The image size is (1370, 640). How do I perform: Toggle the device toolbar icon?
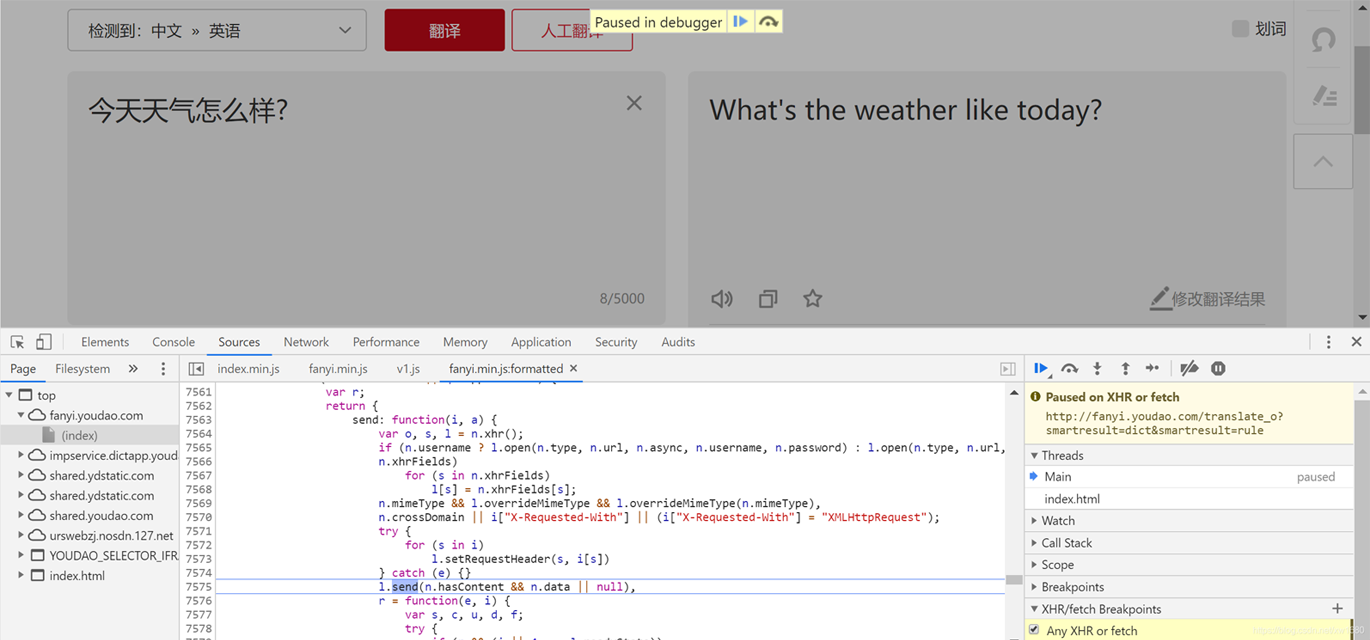(43, 342)
